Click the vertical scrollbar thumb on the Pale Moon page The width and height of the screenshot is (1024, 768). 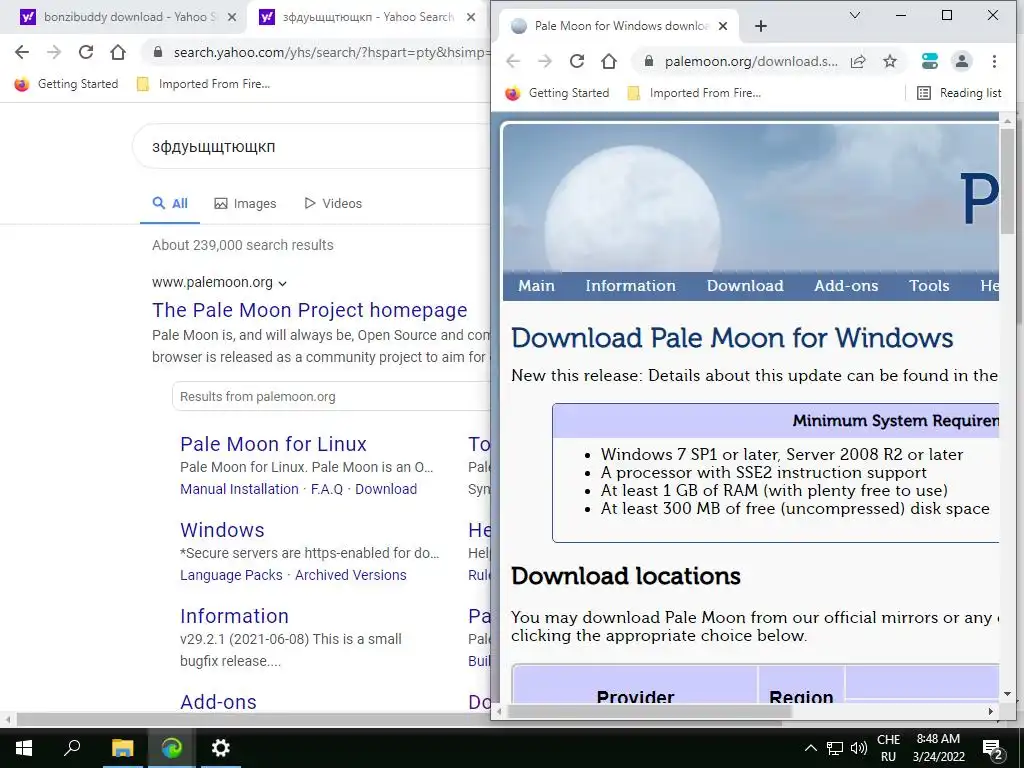[x=1007, y=182]
